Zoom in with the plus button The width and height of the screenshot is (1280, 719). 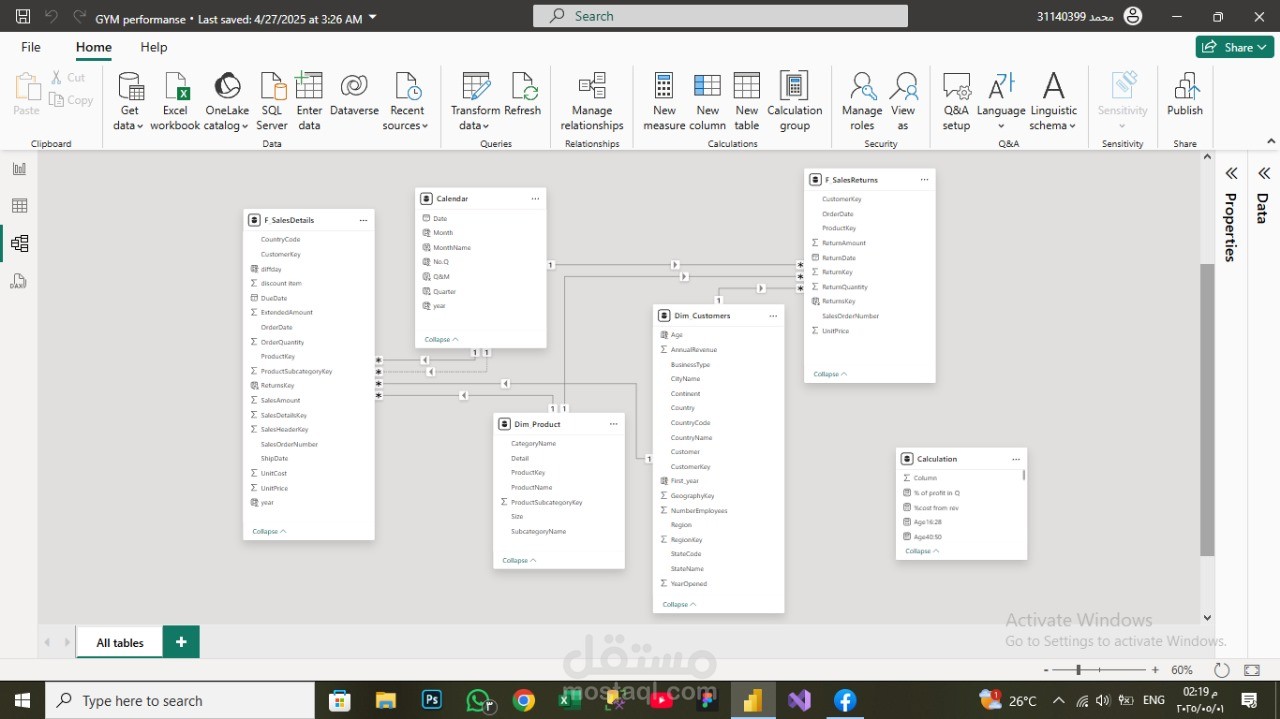(1155, 670)
